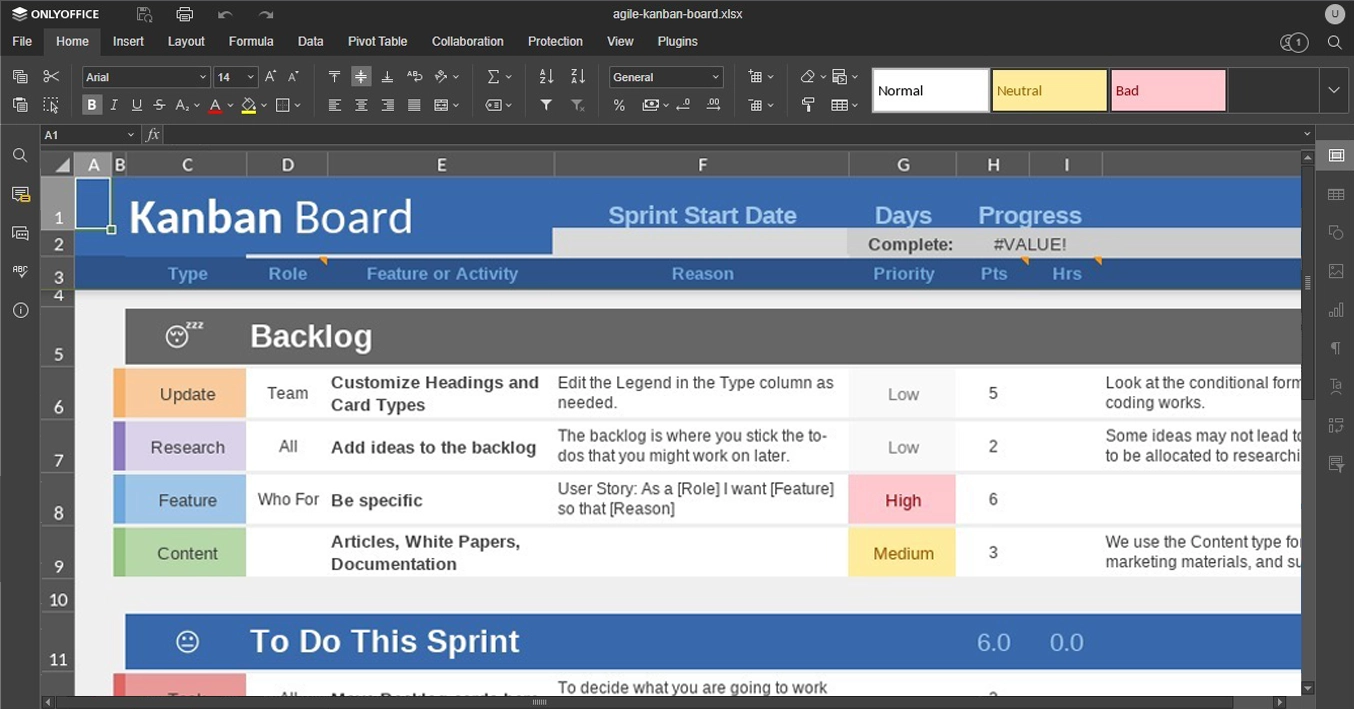1354x709 pixels.
Task: Open chart settings in the right sidebar
Action: [x=1335, y=310]
